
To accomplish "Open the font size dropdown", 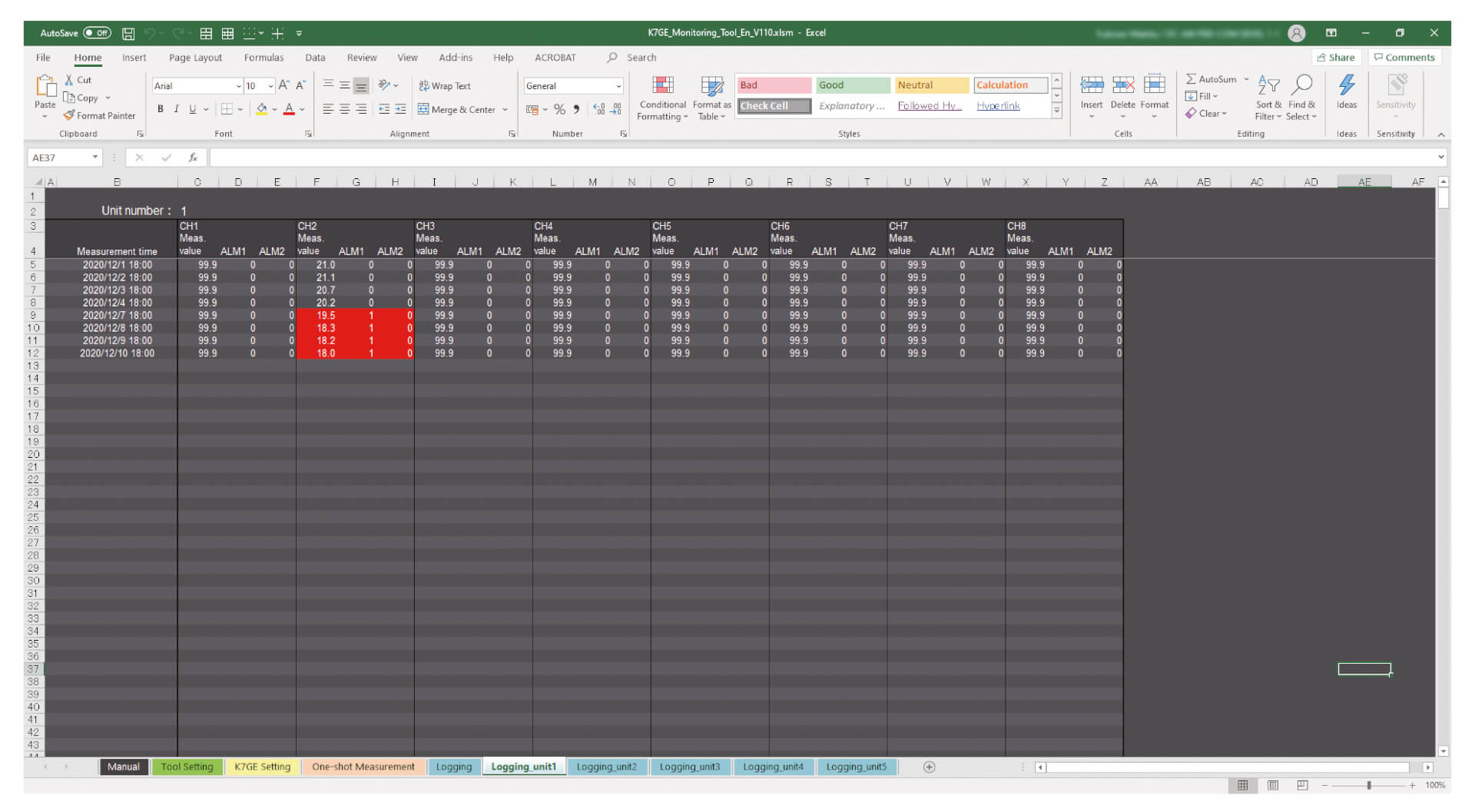I will pos(270,86).
